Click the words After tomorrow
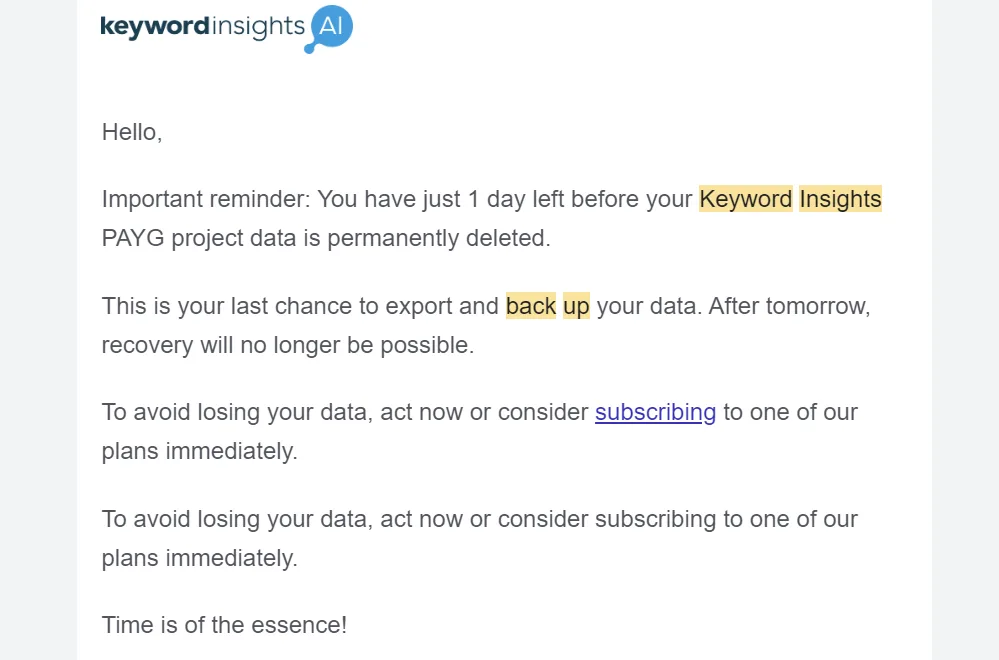 (789, 306)
